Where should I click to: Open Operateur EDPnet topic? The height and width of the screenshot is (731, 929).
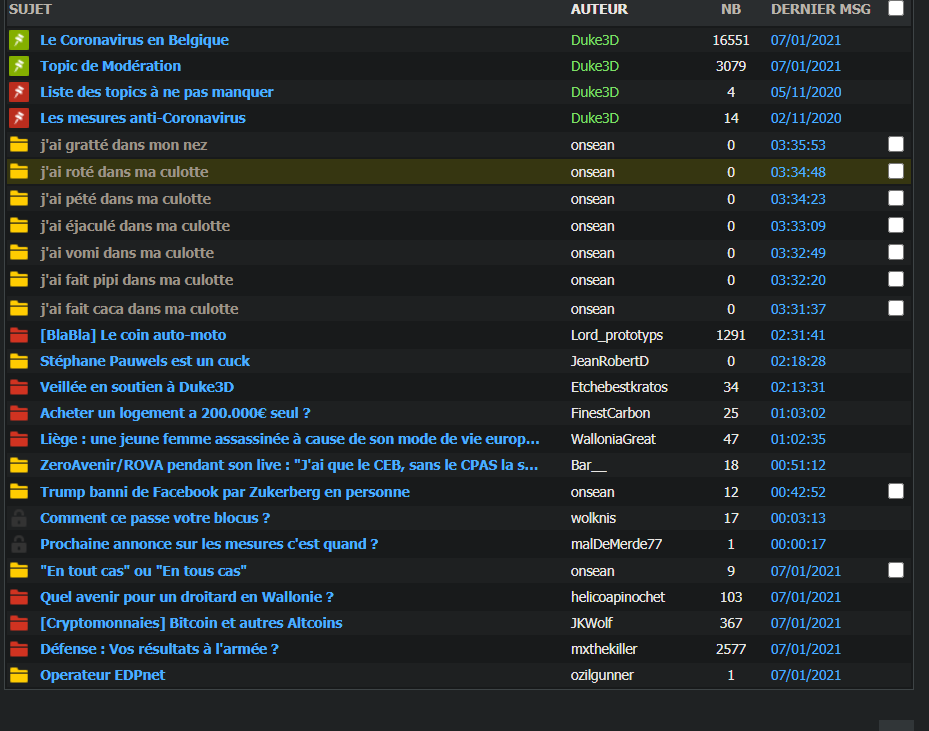tap(102, 675)
